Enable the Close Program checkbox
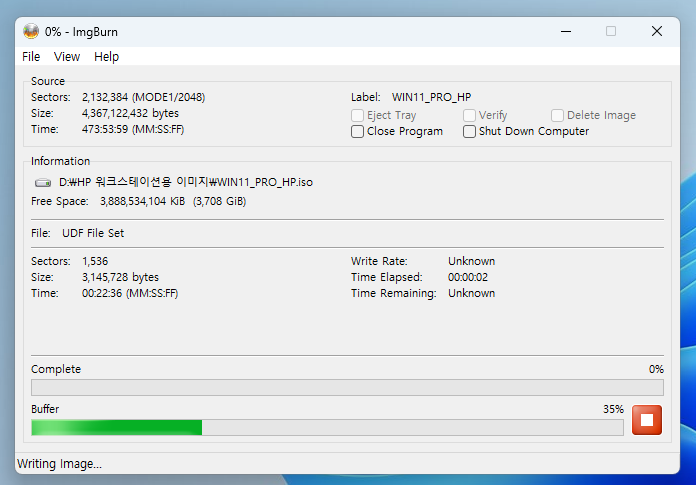Viewport: 696px width, 485px height. tap(357, 131)
